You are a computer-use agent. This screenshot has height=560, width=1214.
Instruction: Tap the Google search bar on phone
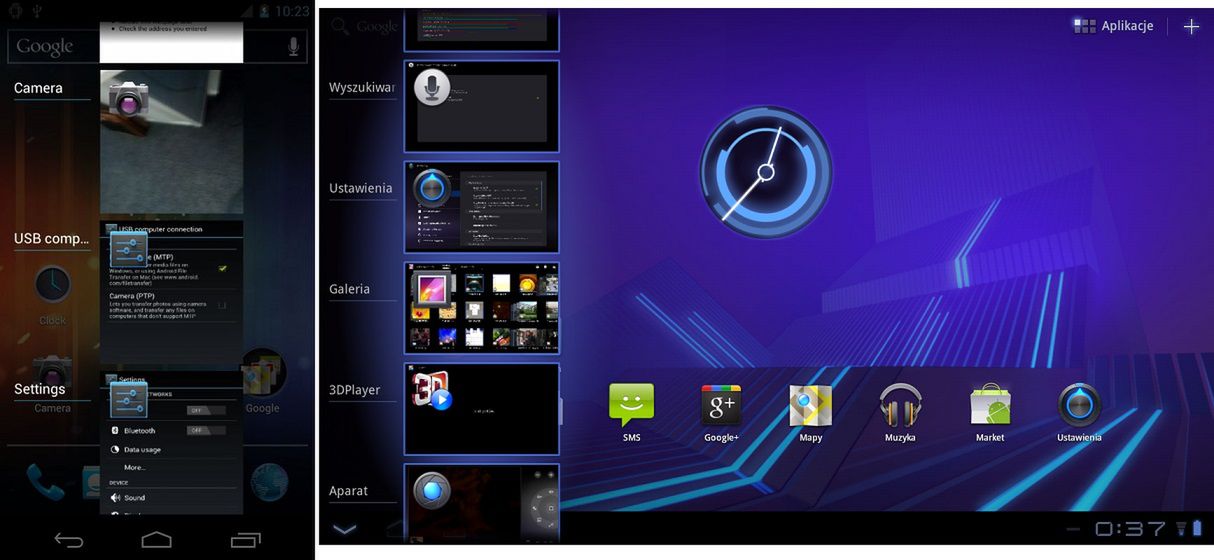[157, 46]
